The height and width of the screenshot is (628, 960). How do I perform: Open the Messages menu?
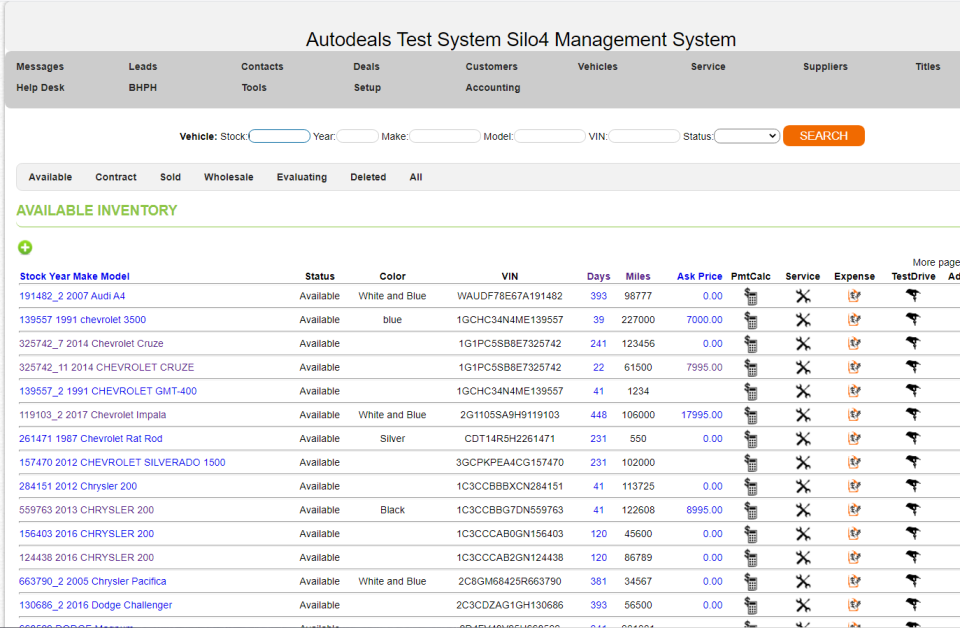40,67
